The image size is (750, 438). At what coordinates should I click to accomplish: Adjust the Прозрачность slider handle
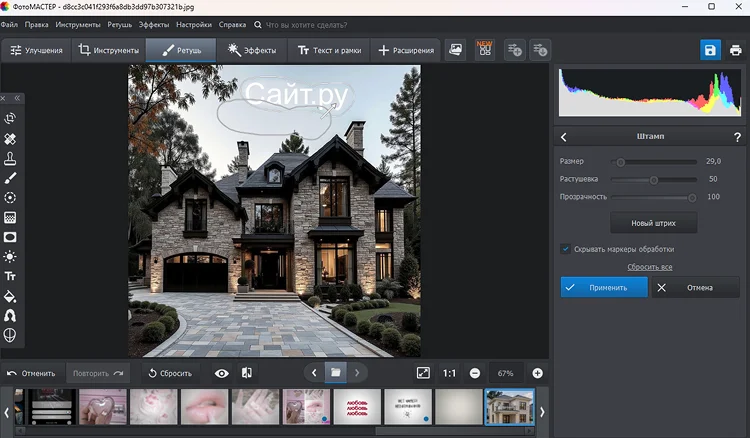point(692,197)
